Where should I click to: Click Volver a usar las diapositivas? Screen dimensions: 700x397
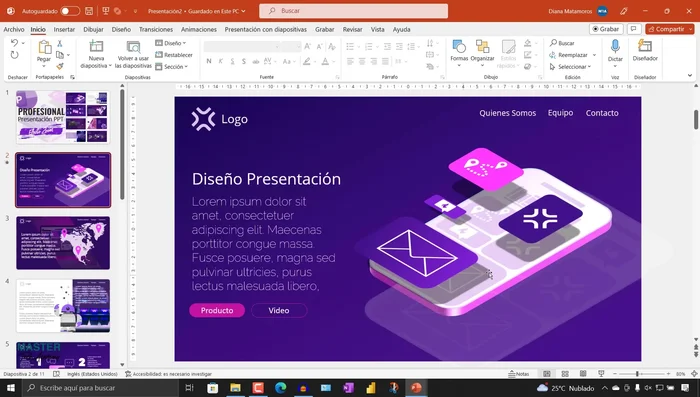[x=133, y=54]
